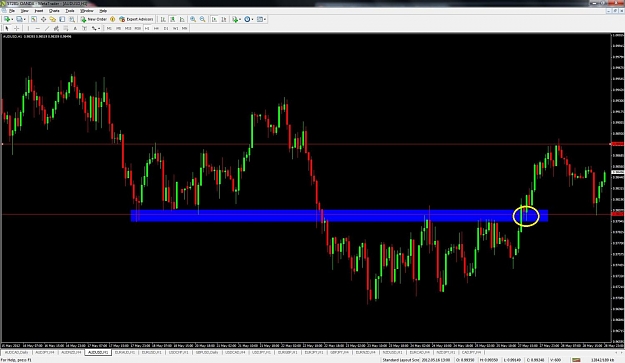Switch to the NZDUSD,H1 chart tab
Viewport: 625px width, 363px height.
(x=392, y=353)
